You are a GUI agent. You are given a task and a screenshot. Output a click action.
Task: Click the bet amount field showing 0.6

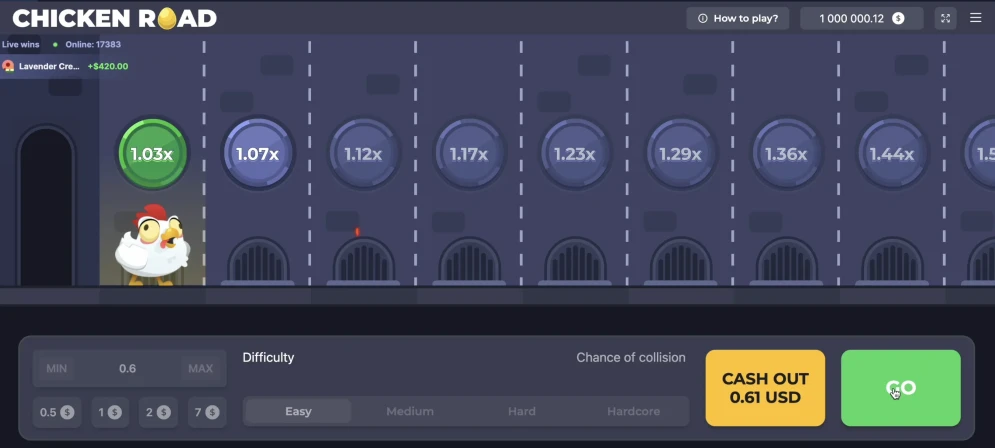128,368
